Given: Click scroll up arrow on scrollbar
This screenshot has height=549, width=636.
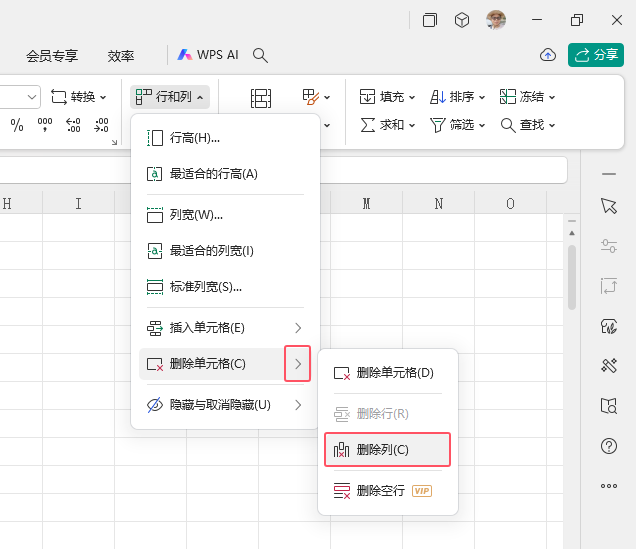Looking at the screenshot, I should tap(572, 233).
